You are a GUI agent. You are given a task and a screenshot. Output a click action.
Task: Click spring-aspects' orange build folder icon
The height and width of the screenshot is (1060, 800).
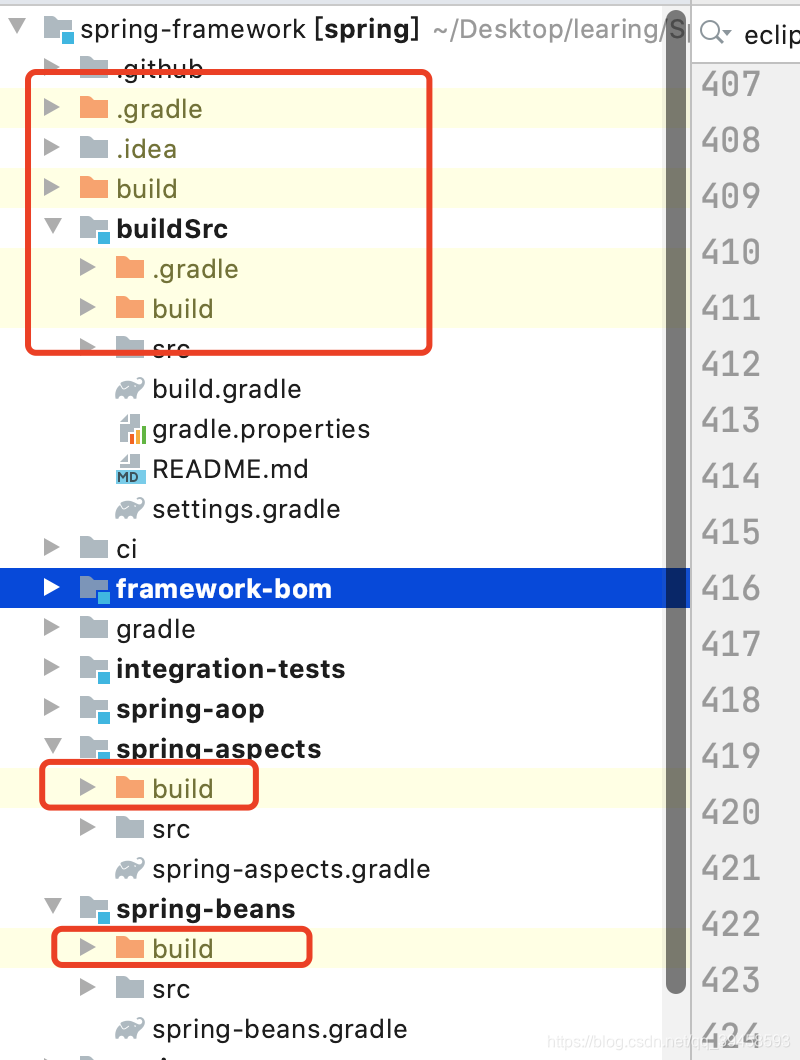click(x=130, y=787)
